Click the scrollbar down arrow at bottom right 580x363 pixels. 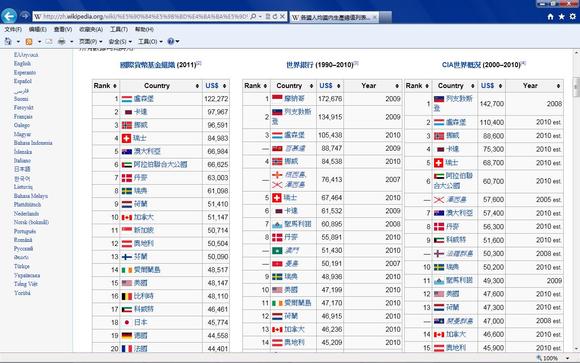tap(576, 349)
